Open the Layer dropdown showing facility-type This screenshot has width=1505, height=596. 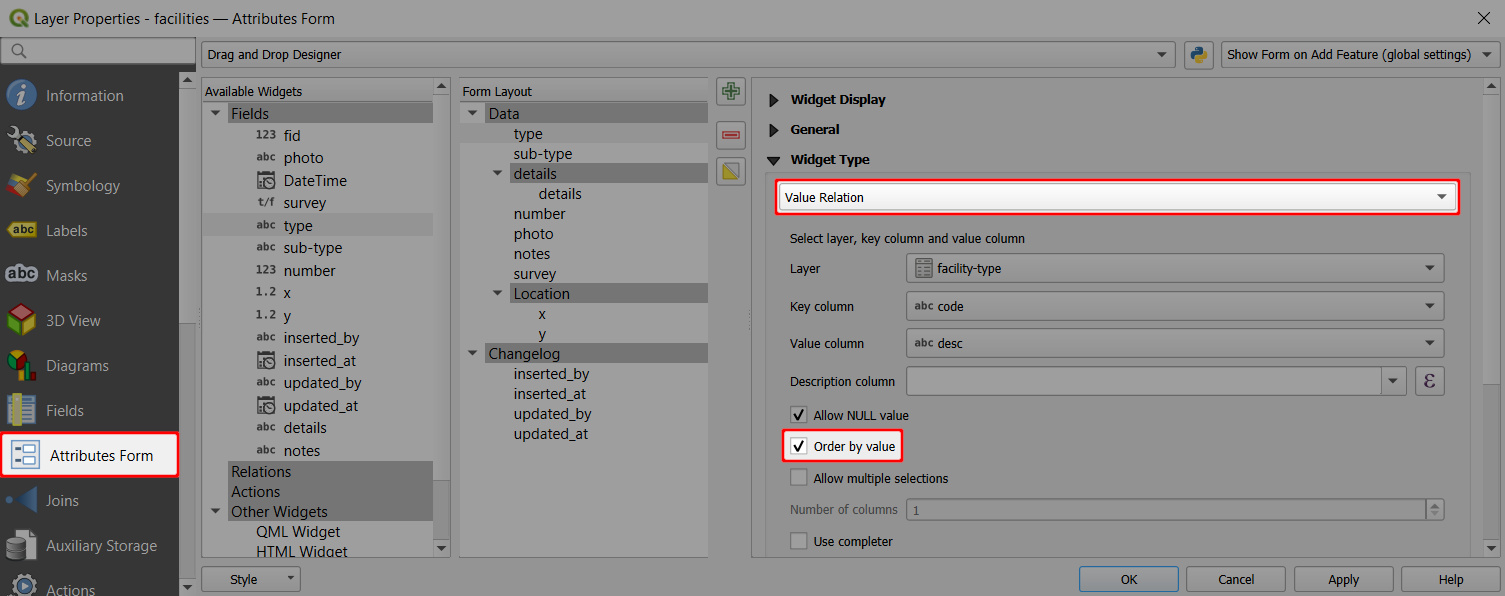click(1175, 268)
